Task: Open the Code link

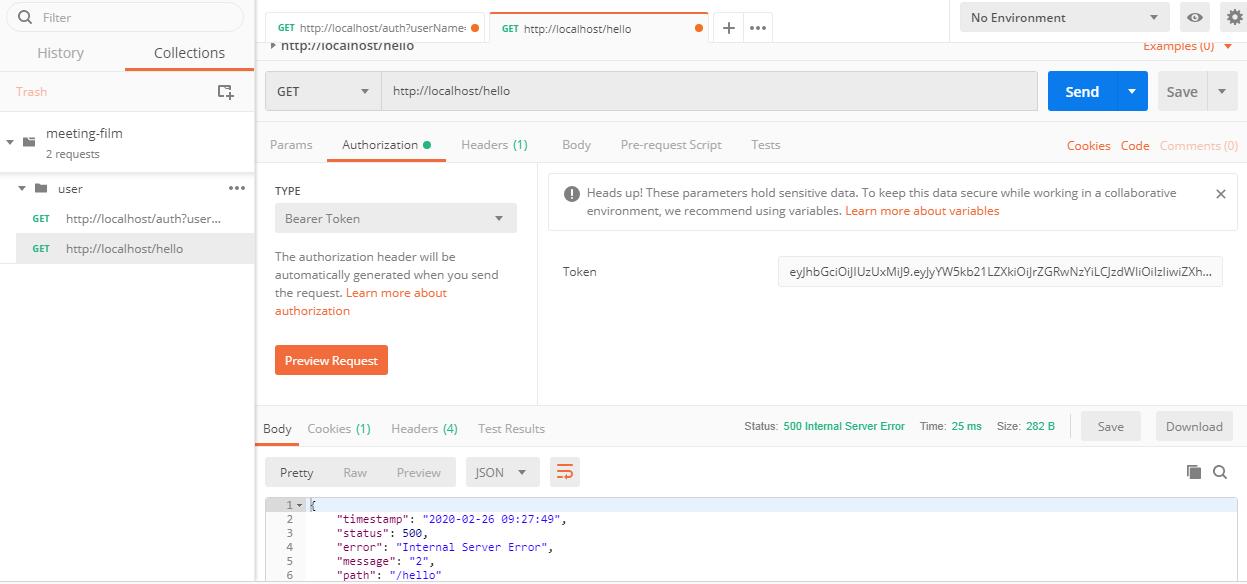Action: [x=1135, y=146]
